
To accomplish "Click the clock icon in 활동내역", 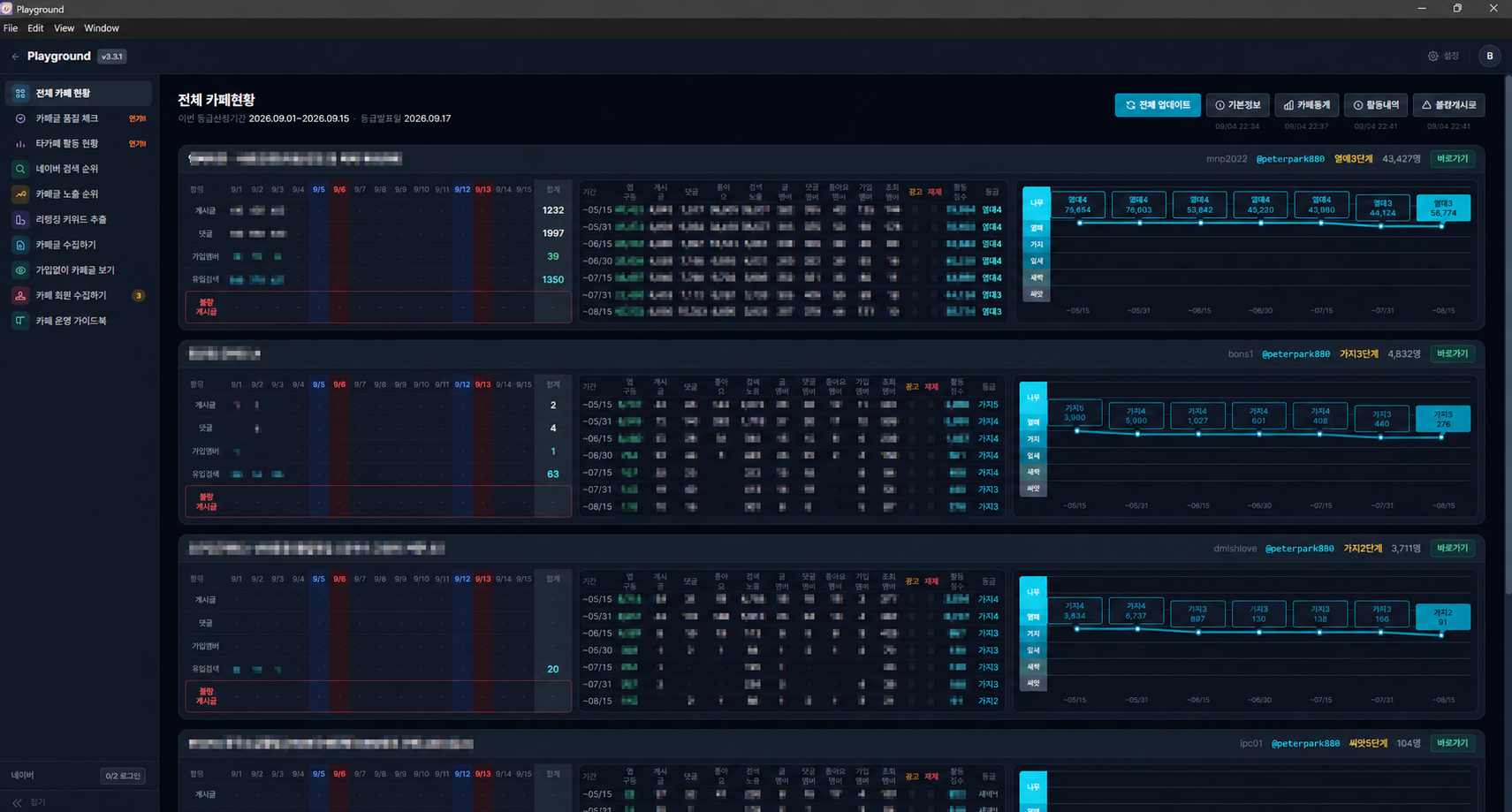I will point(1358,105).
